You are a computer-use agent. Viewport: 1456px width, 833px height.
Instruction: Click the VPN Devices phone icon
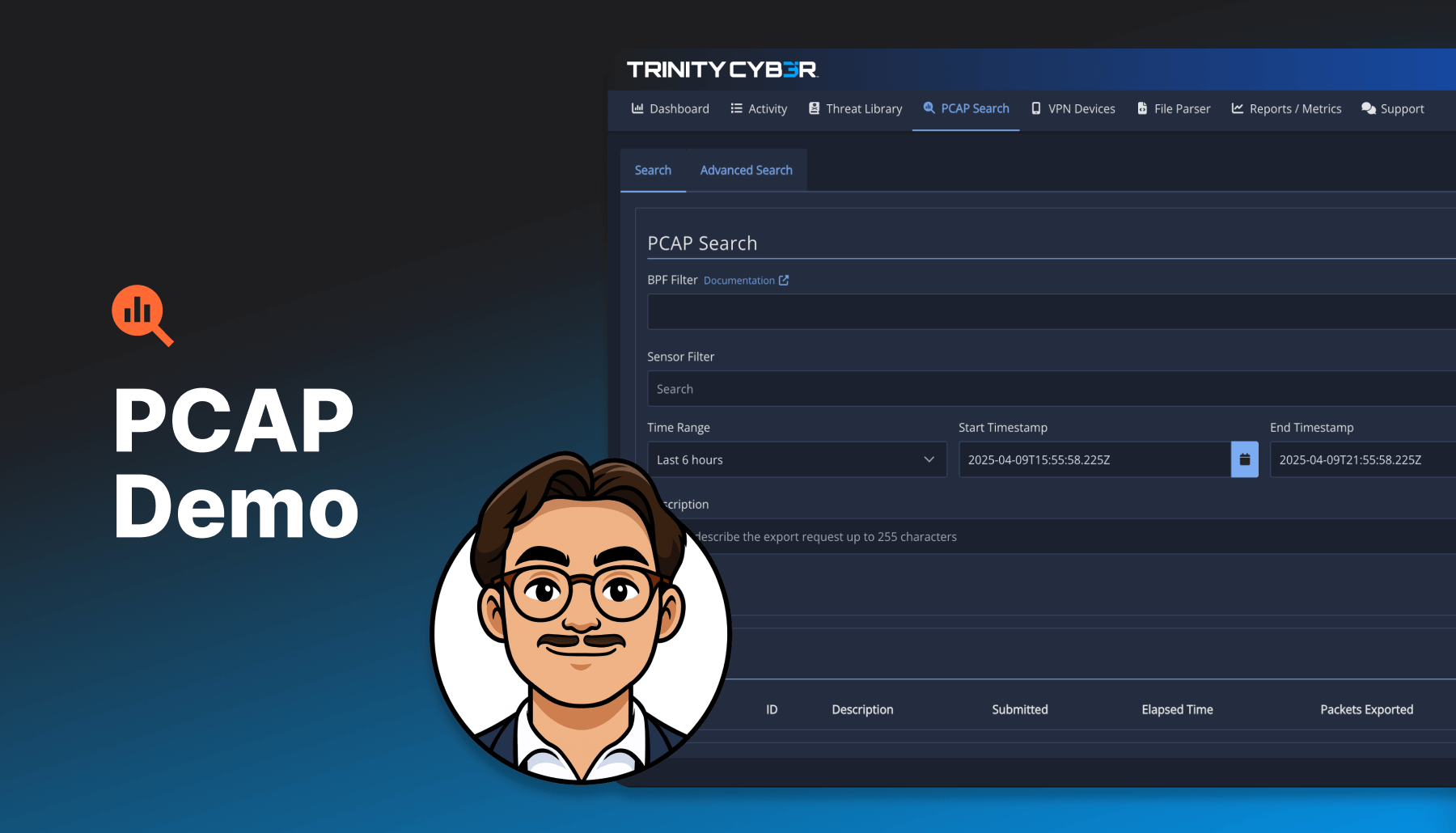tap(1036, 108)
